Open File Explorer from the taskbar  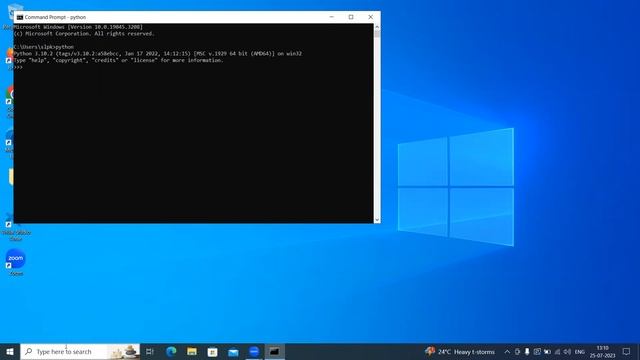click(192, 351)
